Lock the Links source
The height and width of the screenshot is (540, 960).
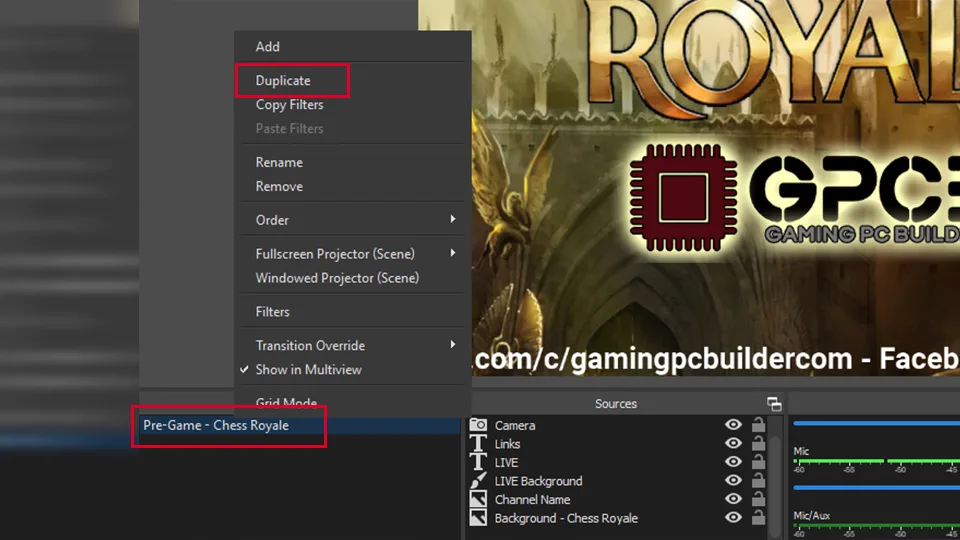click(x=758, y=443)
